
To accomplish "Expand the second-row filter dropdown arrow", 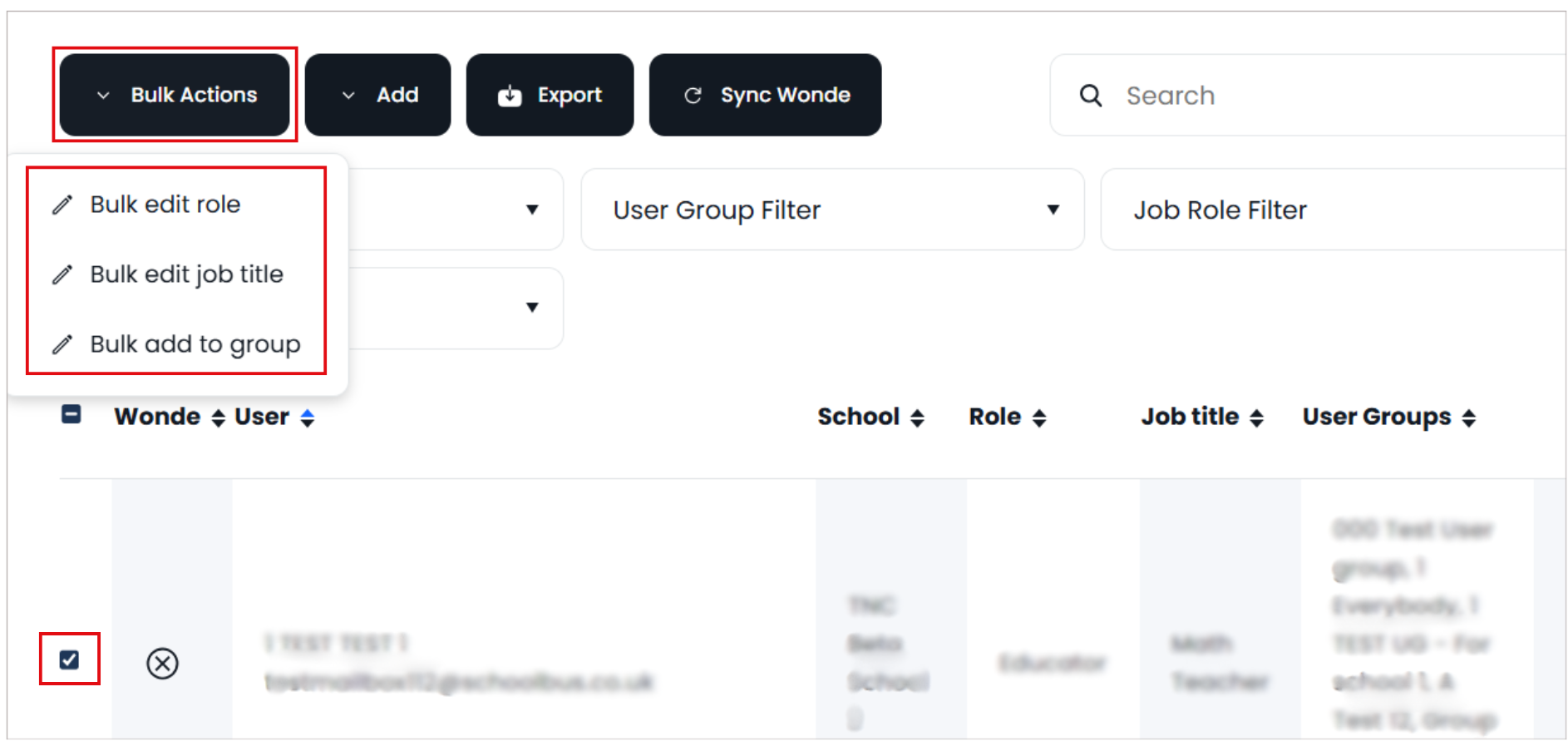I will pos(532,307).
